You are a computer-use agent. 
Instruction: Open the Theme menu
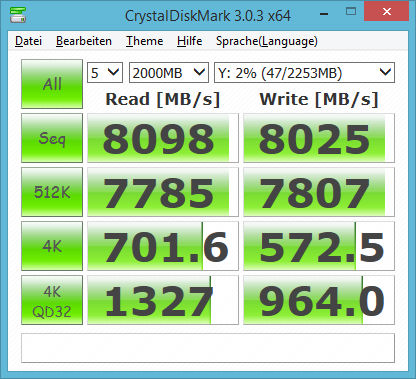[144, 41]
